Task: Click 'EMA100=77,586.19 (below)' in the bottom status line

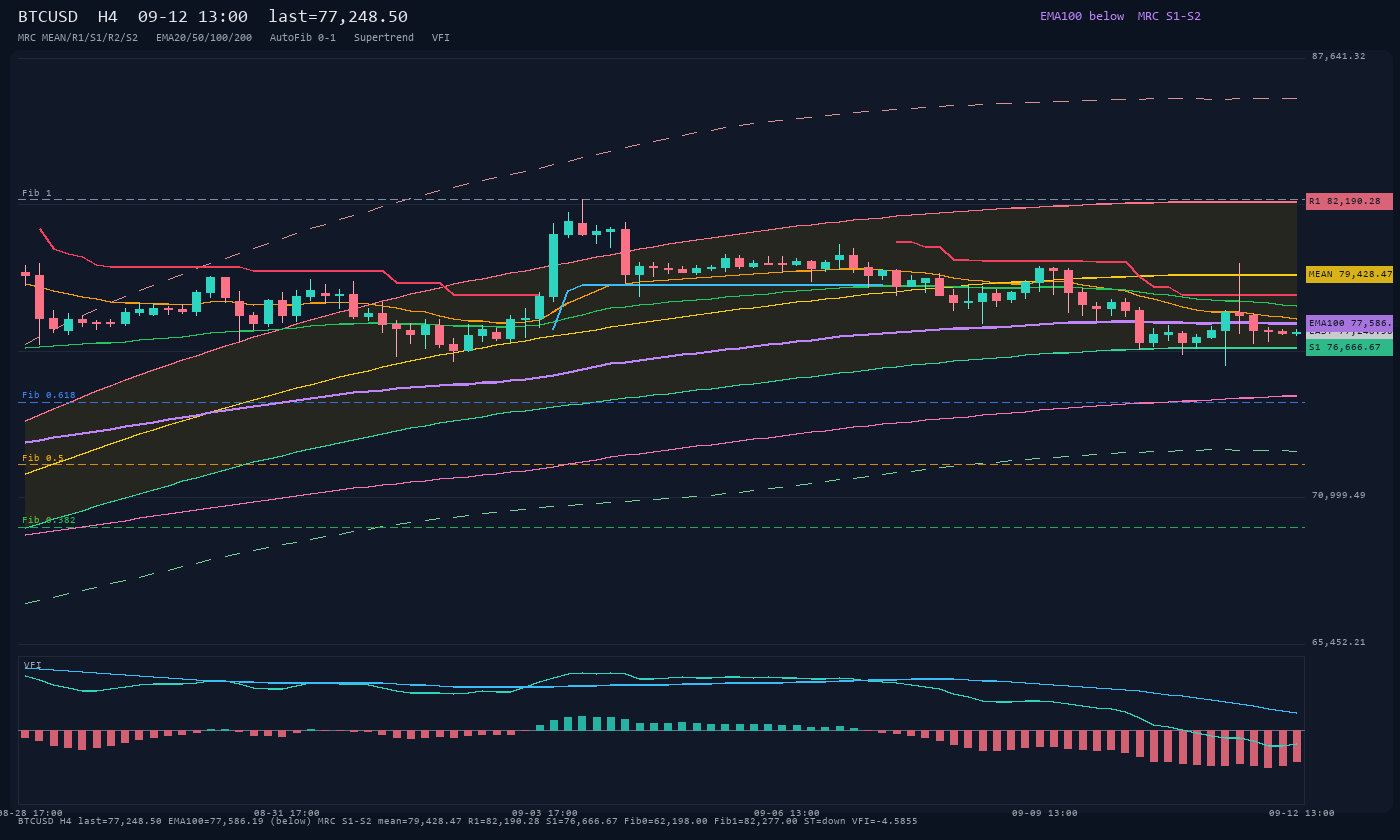Action: [x=239, y=821]
